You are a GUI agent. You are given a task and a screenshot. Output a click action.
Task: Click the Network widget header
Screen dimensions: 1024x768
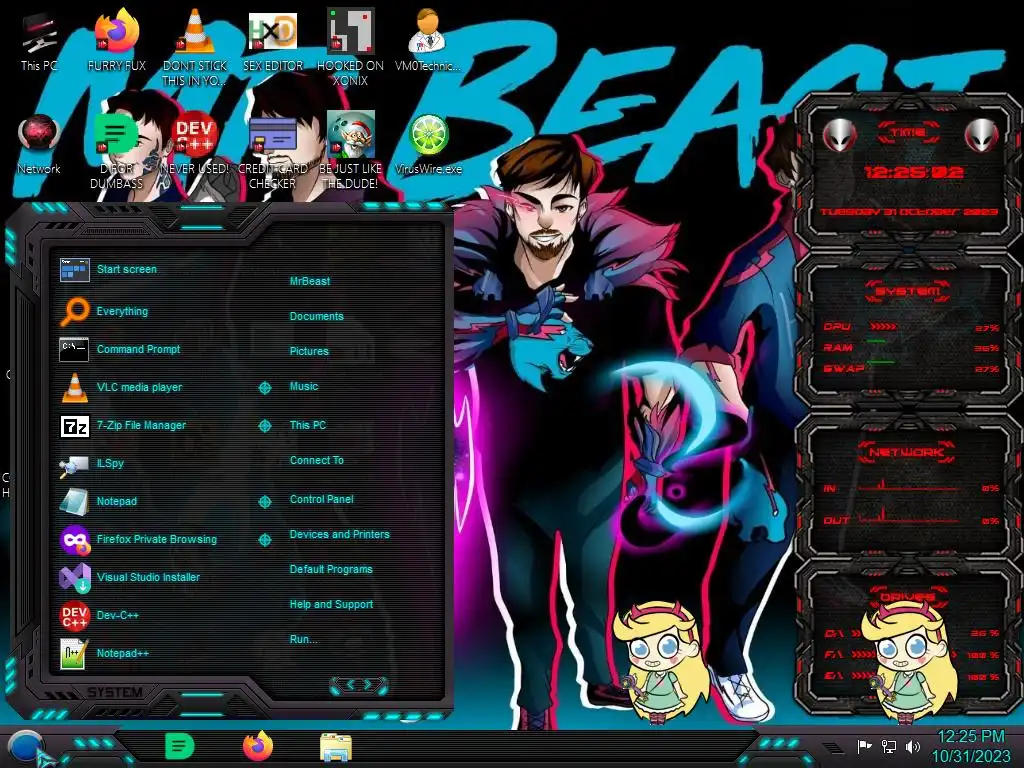[x=906, y=452]
